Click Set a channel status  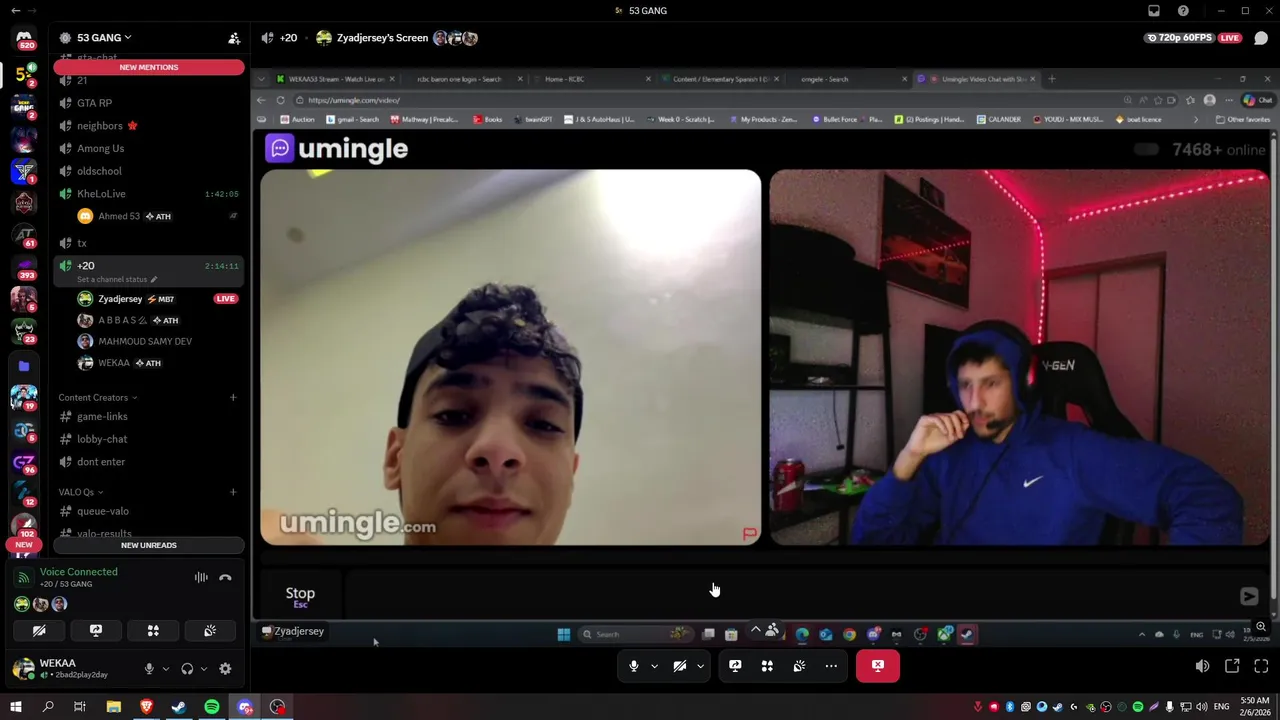click(x=117, y=280)
